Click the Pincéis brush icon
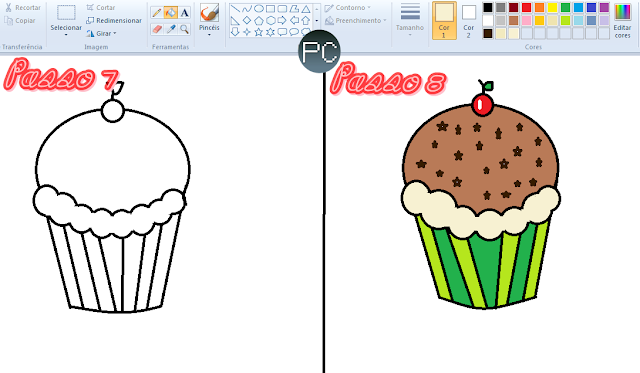The image size is (640, 373). click(209, 13)
